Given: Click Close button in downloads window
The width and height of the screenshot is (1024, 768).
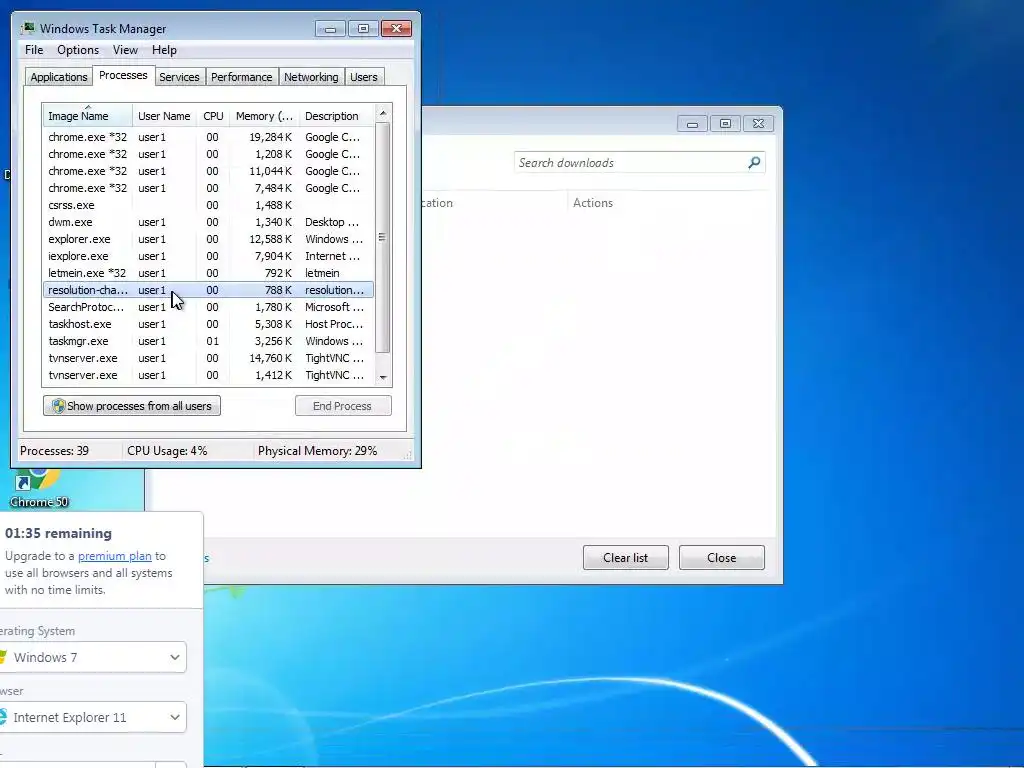Looking at the screenshot, I should pyautogui.click(x=722, y=558).
